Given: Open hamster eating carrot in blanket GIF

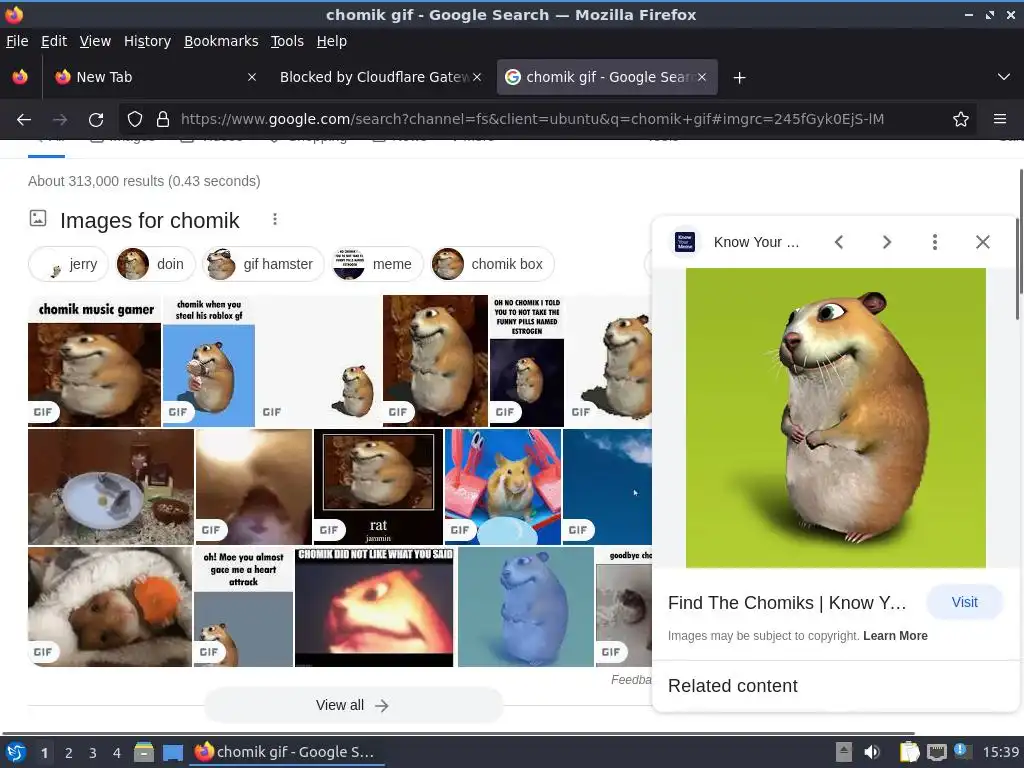Looking at the screenshot, I should click(x=110, y=607).
